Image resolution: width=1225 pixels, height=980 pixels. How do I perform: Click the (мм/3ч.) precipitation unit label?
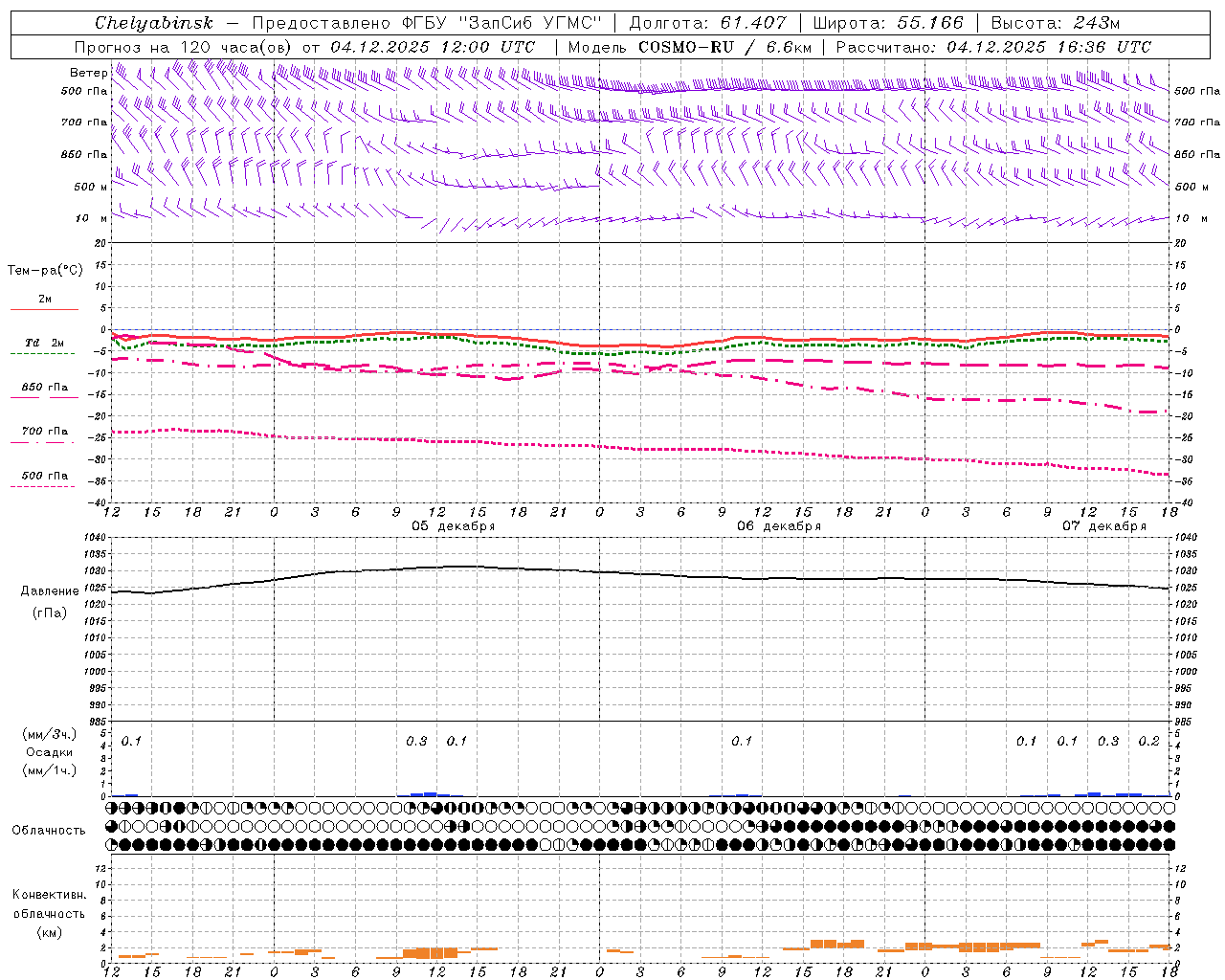50,734
